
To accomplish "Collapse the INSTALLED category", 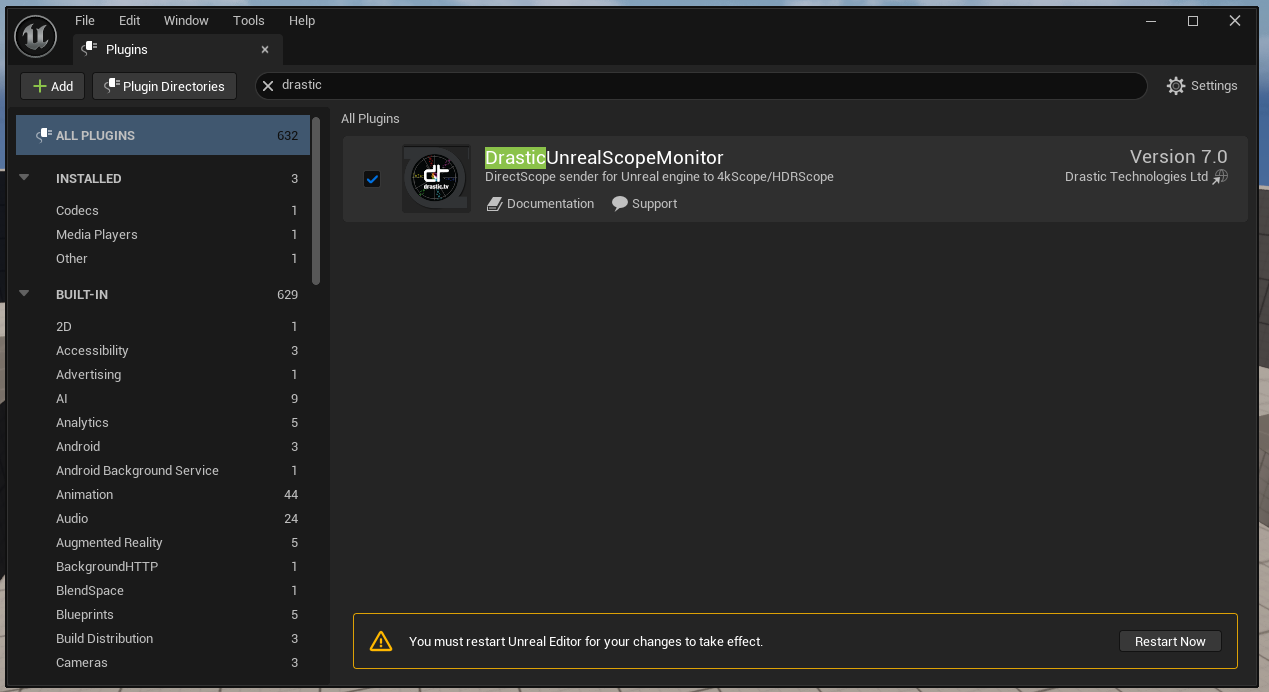I will coord(25,179).
